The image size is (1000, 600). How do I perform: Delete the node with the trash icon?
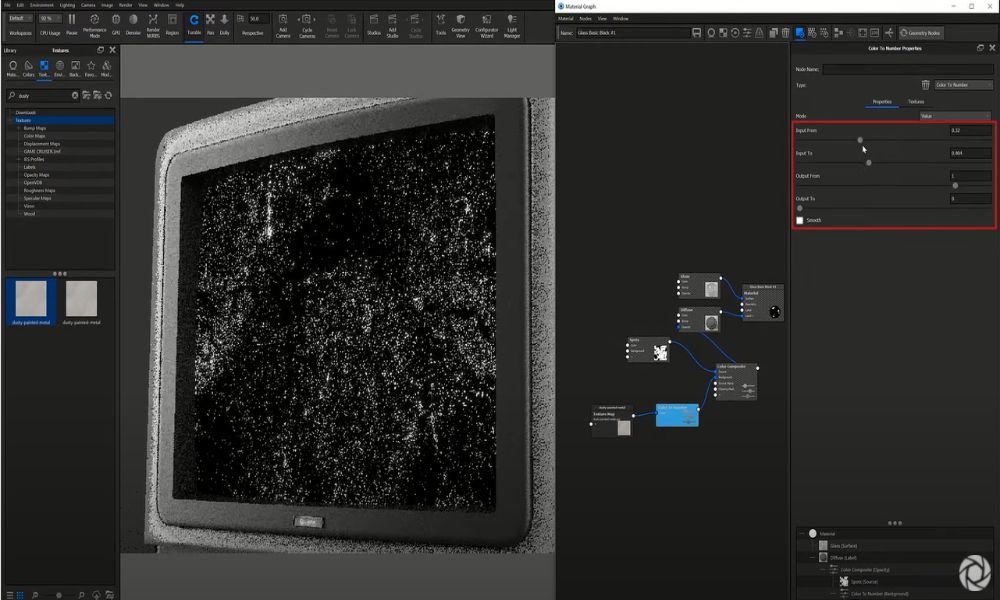(925, 84)
